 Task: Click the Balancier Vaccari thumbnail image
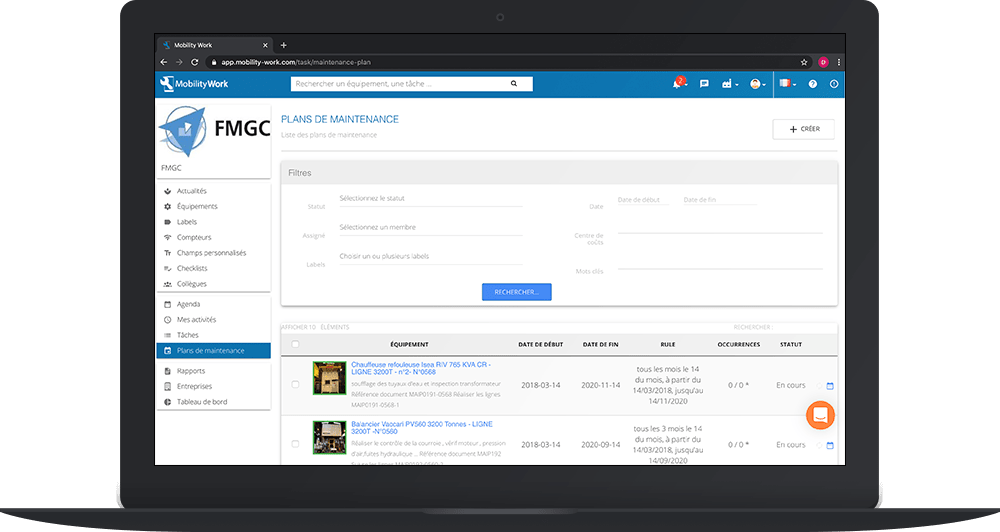click(329, 438)
